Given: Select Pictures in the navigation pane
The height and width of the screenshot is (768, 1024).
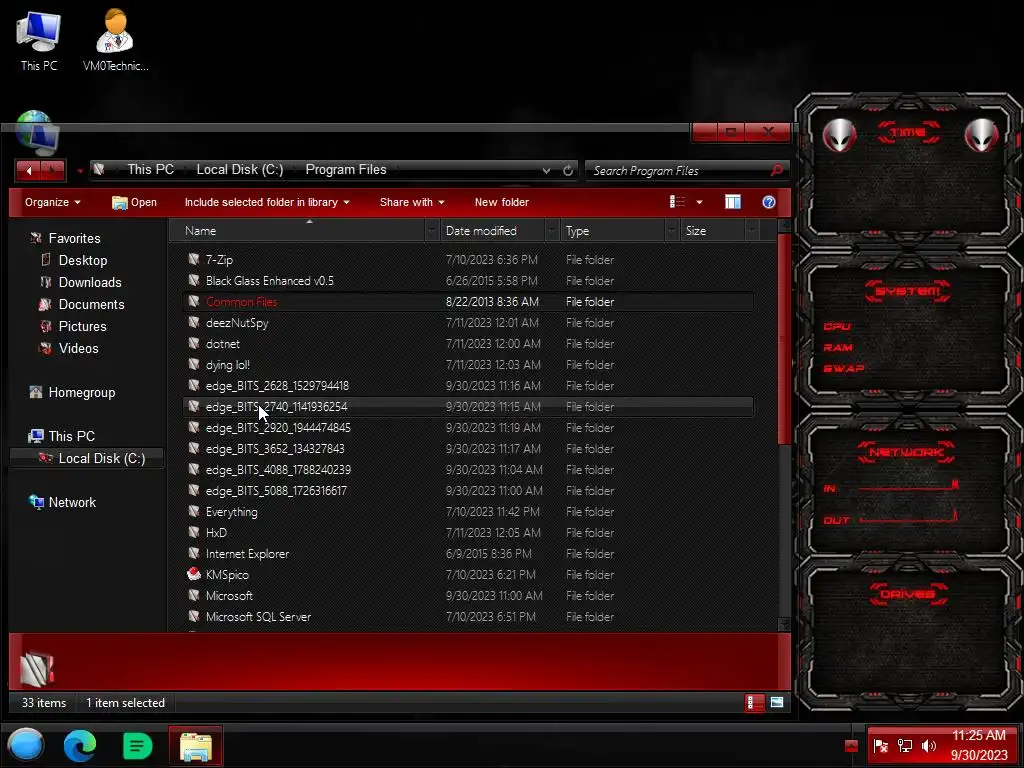Looking at the screenshot, I should pyautogui.click(x=72, y=327).
